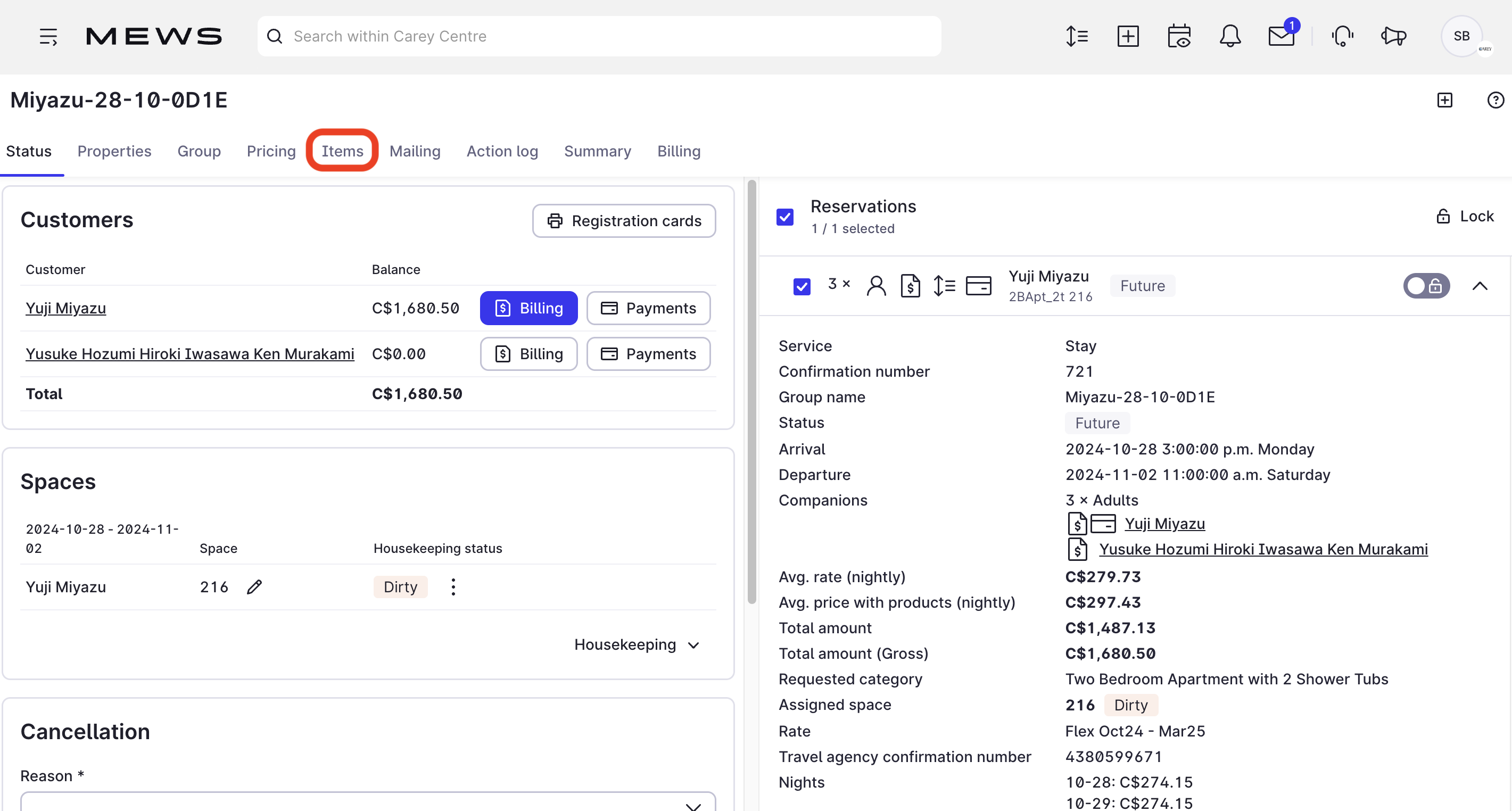Open the Action log tab
This screenshot has height=811, width=1512.
(502, 151)
